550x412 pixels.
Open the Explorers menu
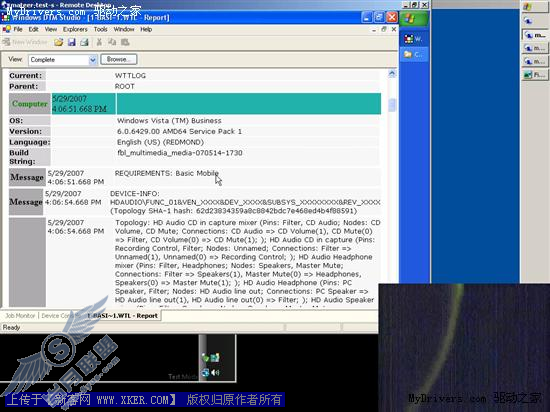(75, 29)
